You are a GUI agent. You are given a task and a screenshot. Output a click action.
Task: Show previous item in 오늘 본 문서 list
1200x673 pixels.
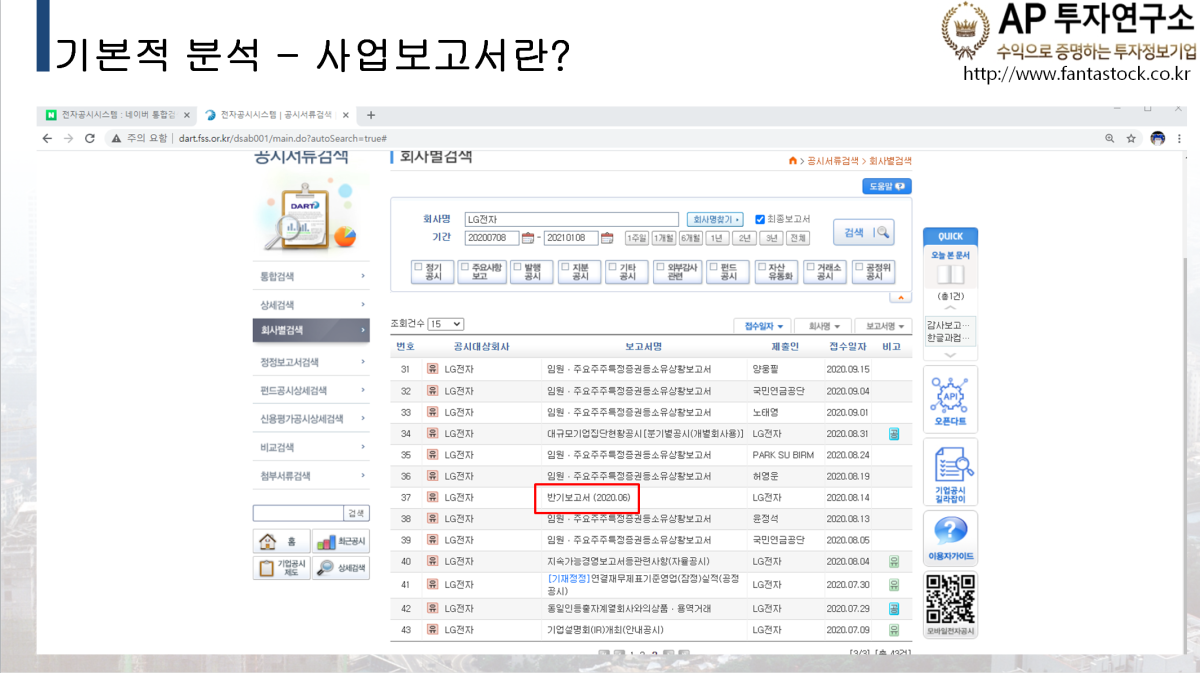coord(949,308)
